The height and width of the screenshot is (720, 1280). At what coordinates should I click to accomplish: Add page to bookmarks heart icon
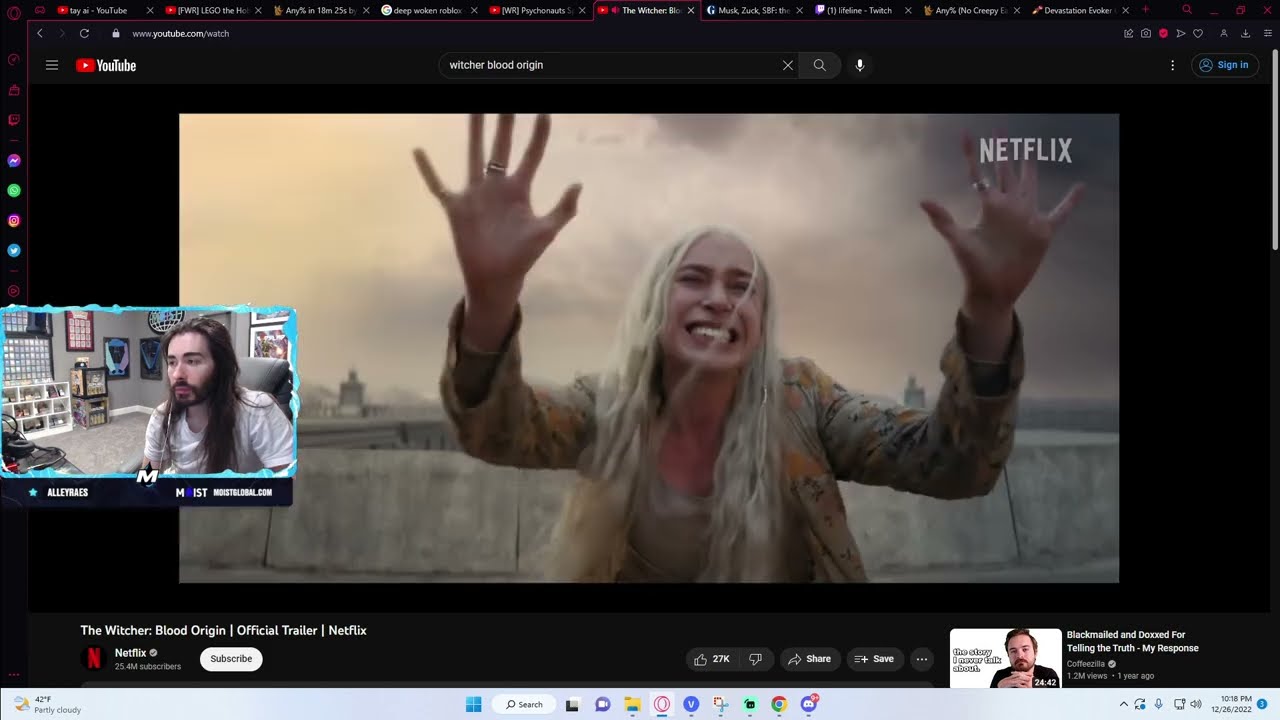tap(1198, 33)
